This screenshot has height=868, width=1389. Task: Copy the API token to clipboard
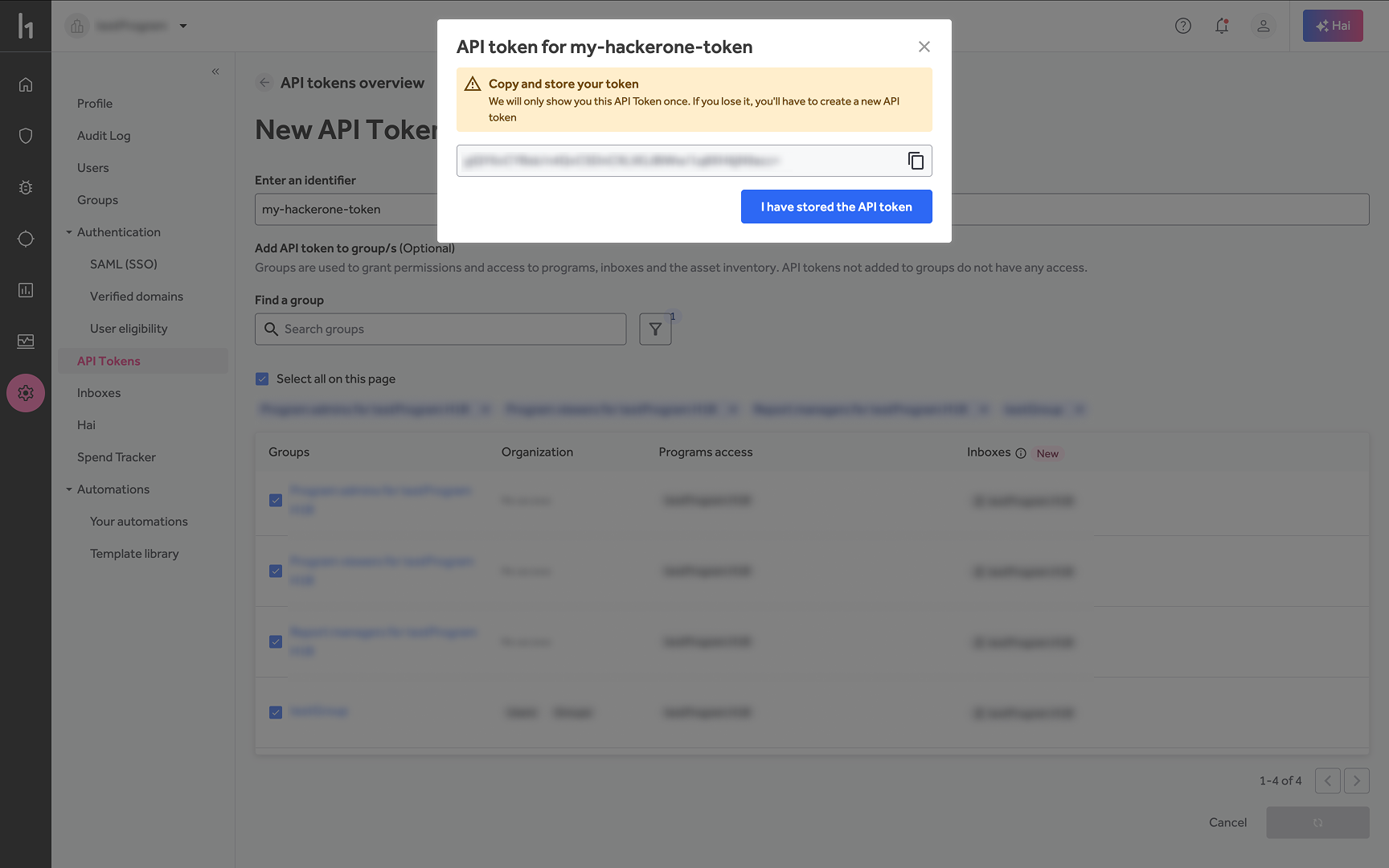916,161
